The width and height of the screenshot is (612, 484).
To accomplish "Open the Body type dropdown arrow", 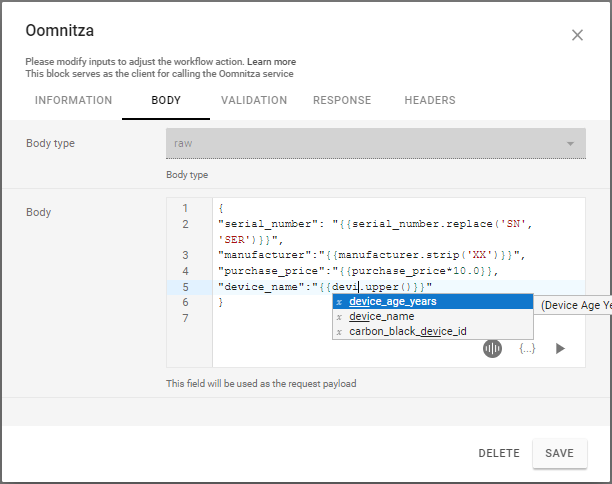I will click(571, 144).
